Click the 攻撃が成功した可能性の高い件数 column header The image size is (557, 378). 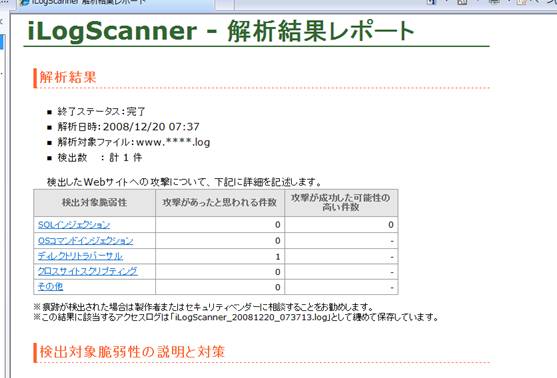tap(341, 202)
